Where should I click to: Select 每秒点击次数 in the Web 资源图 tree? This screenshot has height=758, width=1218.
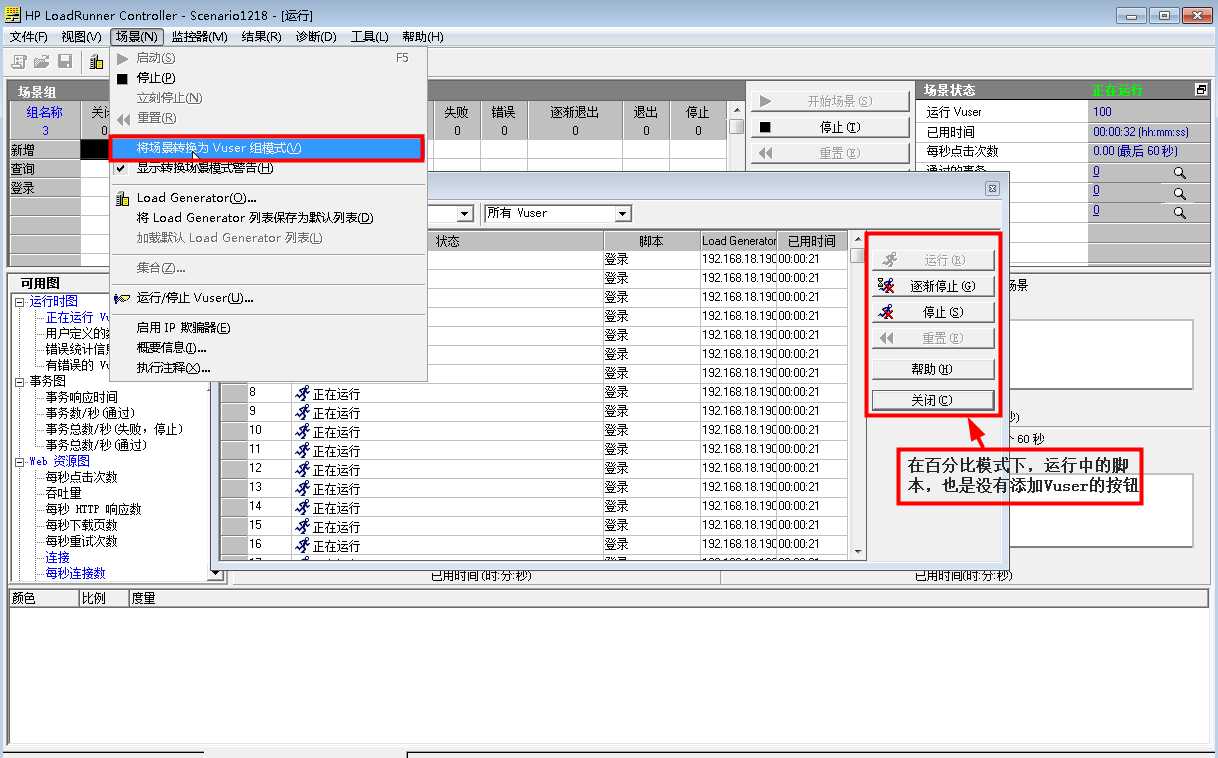tap(81, 477)
